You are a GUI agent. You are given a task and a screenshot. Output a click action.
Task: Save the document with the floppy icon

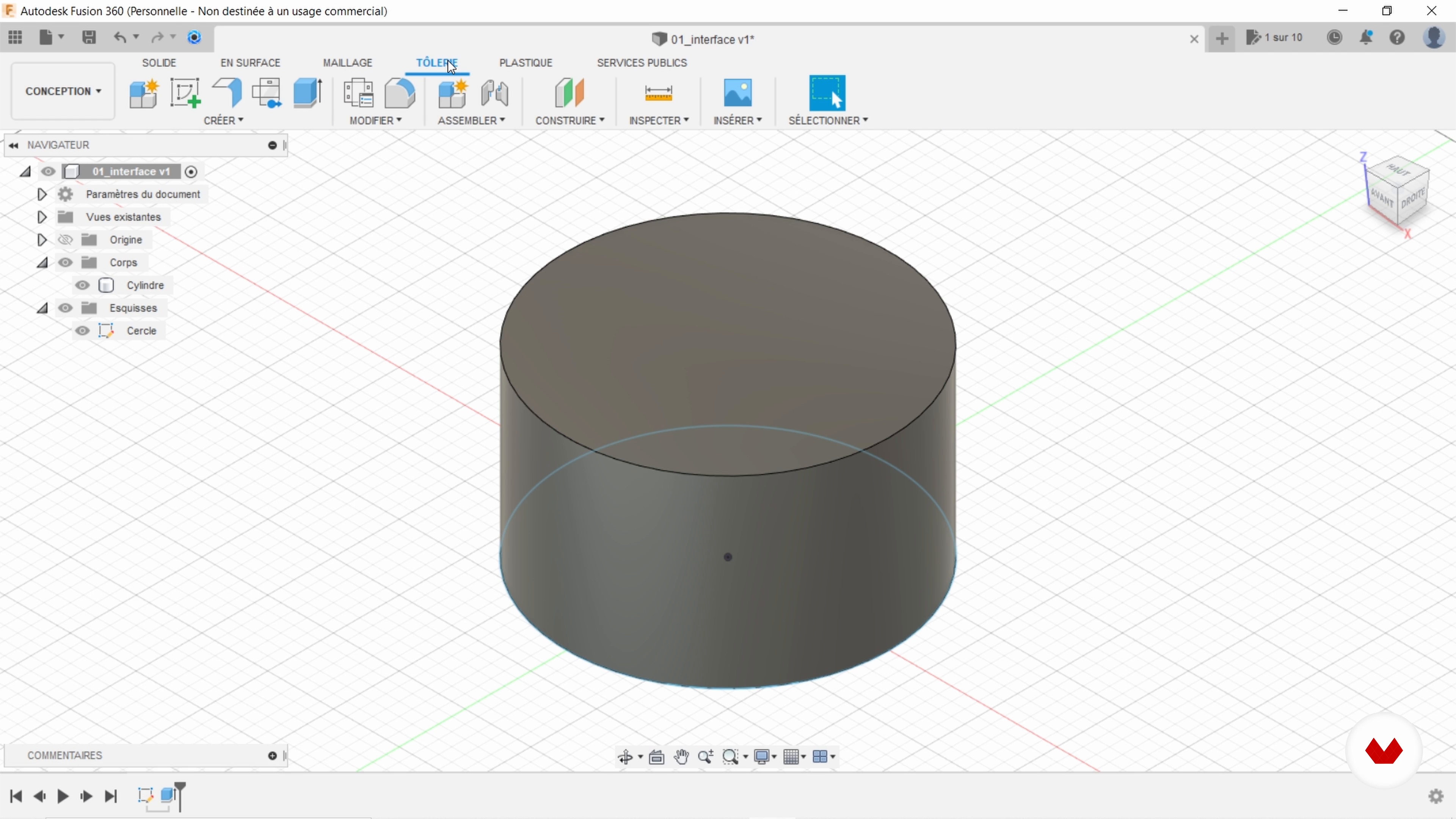pos(89,37)
